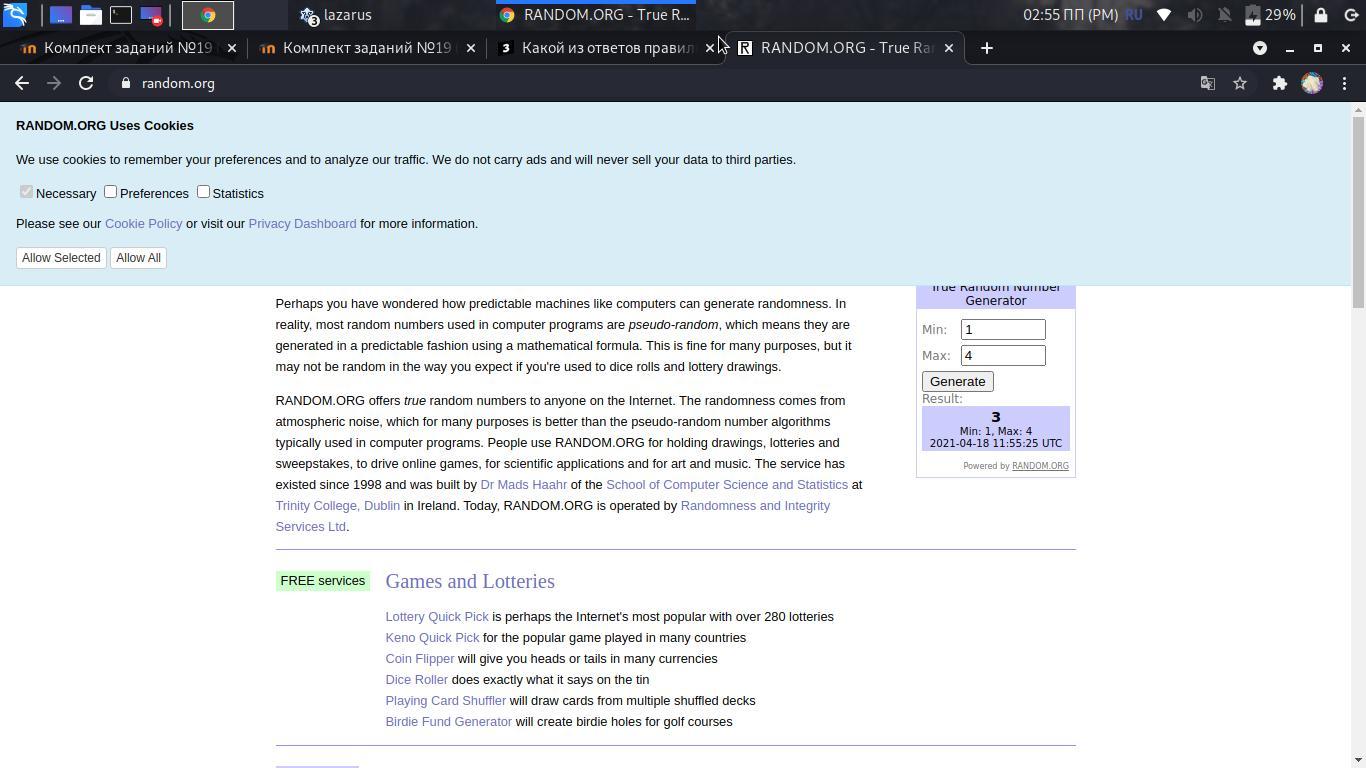Open the Chrome extensions puzzle icon
Image resolution: width=1366 pixels, height=768 pixels.
tap(1279, 83)
